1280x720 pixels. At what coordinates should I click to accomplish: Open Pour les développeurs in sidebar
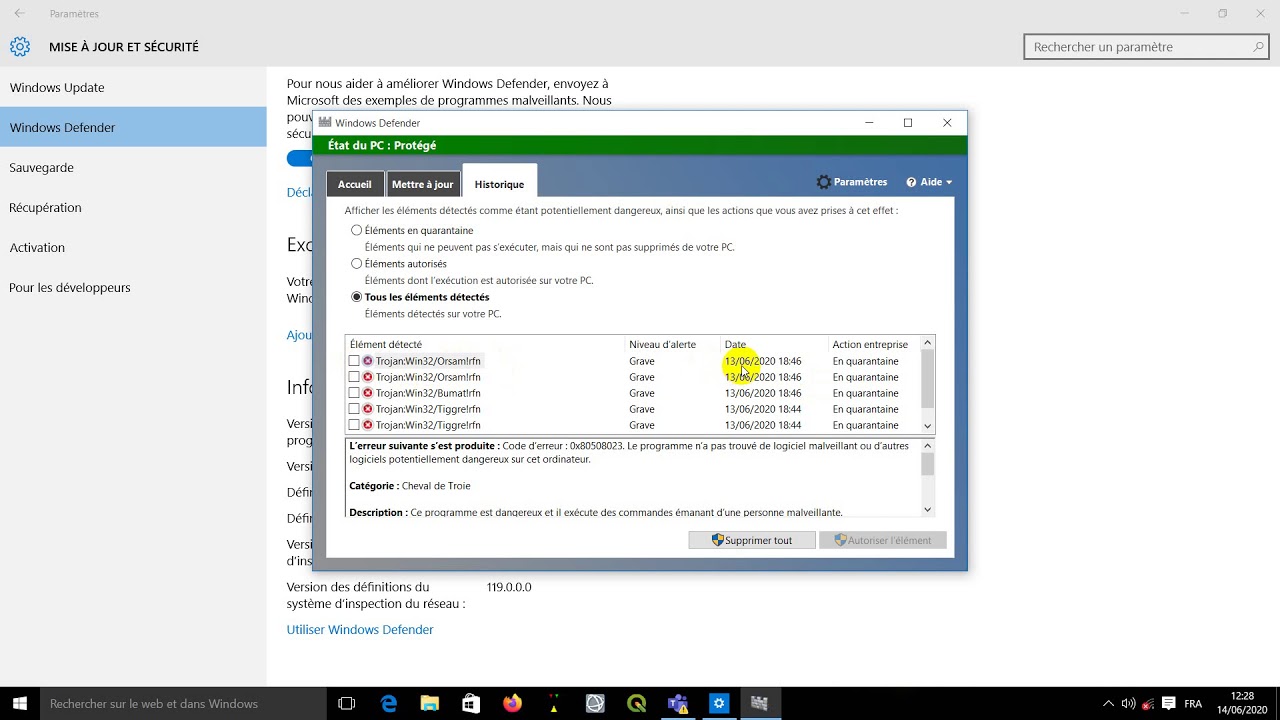click(x=133, y=287)
